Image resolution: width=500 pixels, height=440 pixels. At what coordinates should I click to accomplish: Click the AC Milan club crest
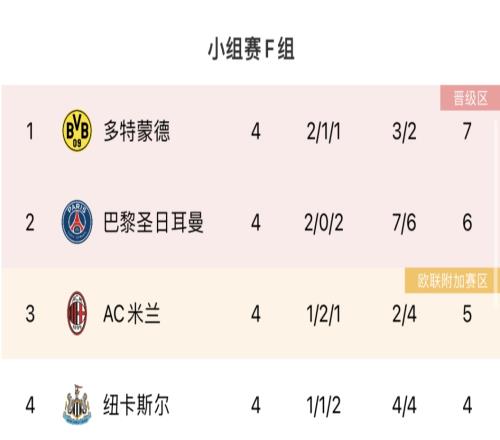(x=77, y=313)
